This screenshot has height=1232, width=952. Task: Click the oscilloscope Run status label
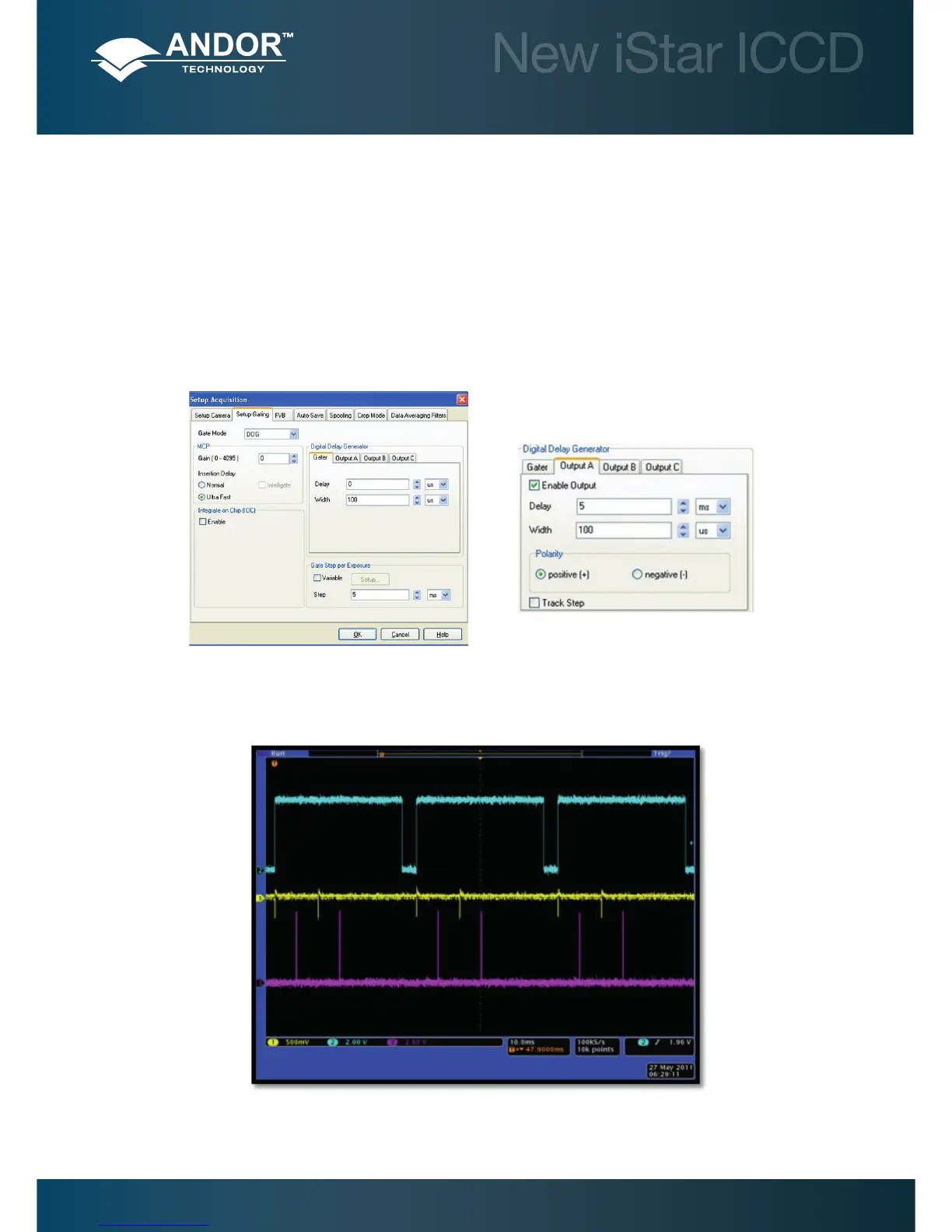point(278,754)
